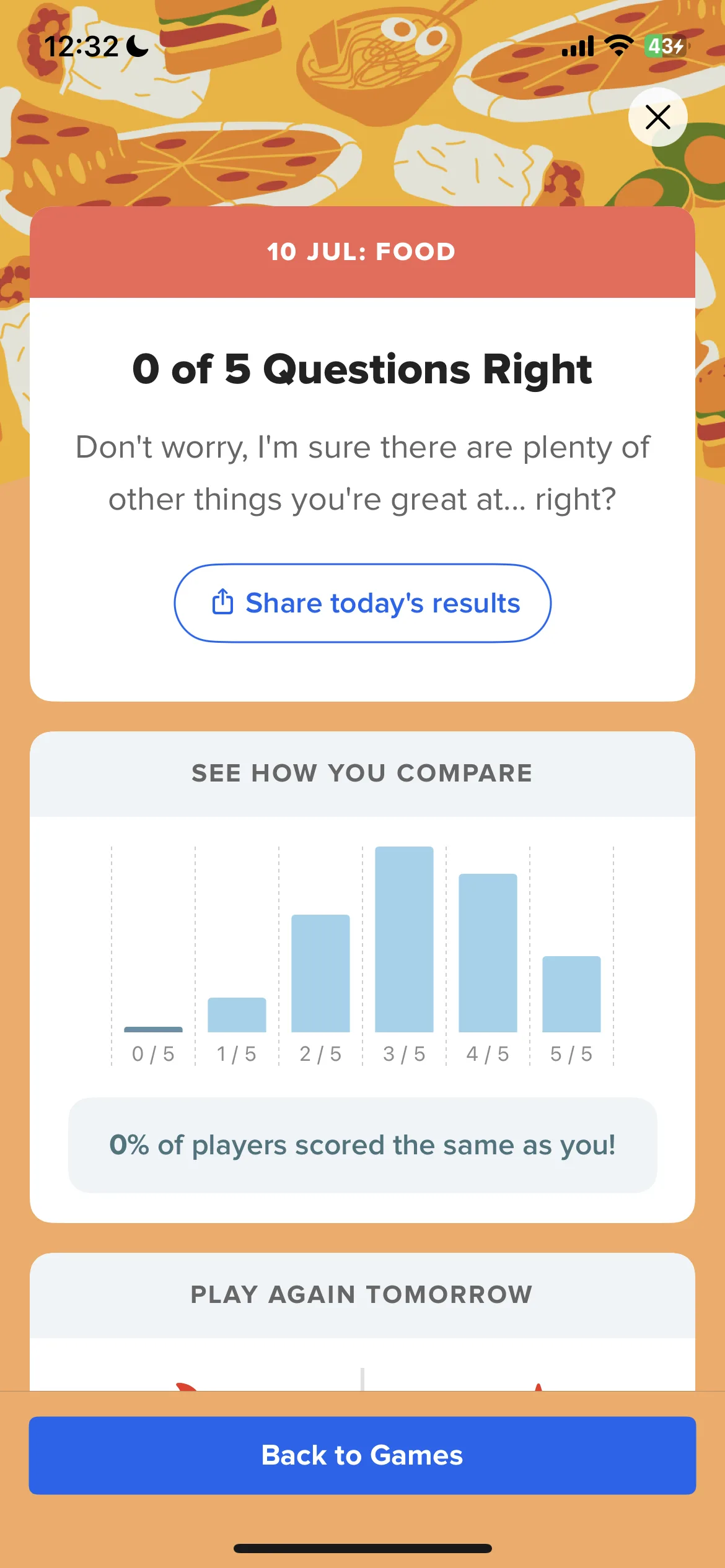Screen dimensions: 725x1568
Task: Close the results screen with X icon
Action: pos(657,117)
